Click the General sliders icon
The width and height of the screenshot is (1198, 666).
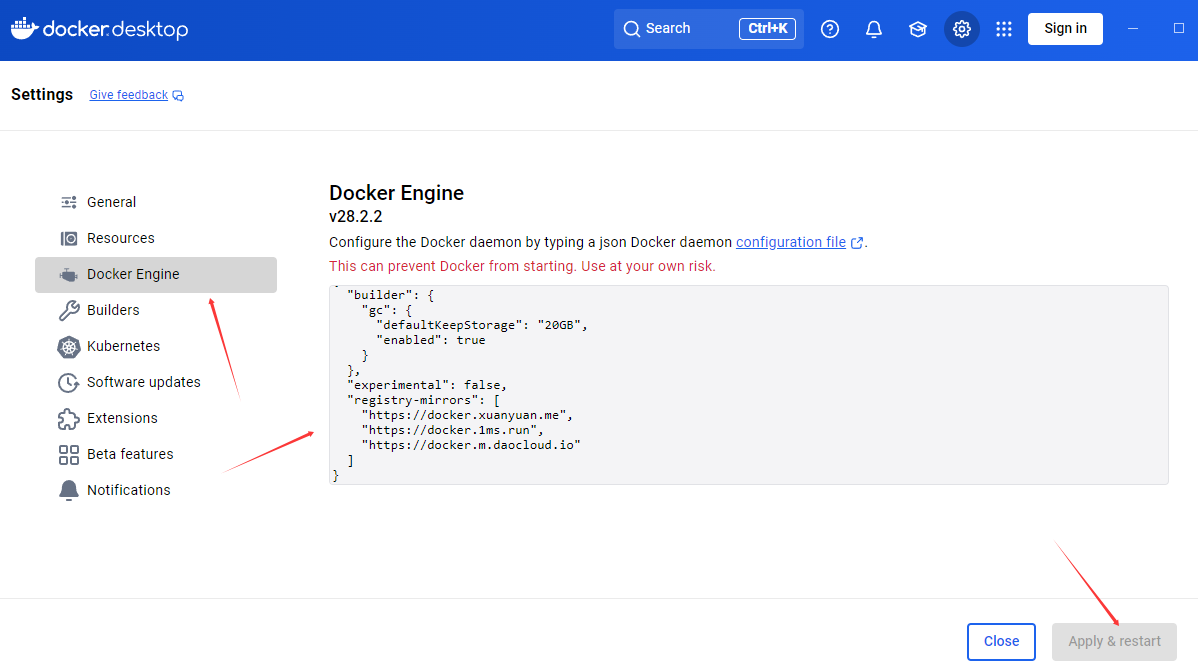pyautogui.click(x=69, y=202)
